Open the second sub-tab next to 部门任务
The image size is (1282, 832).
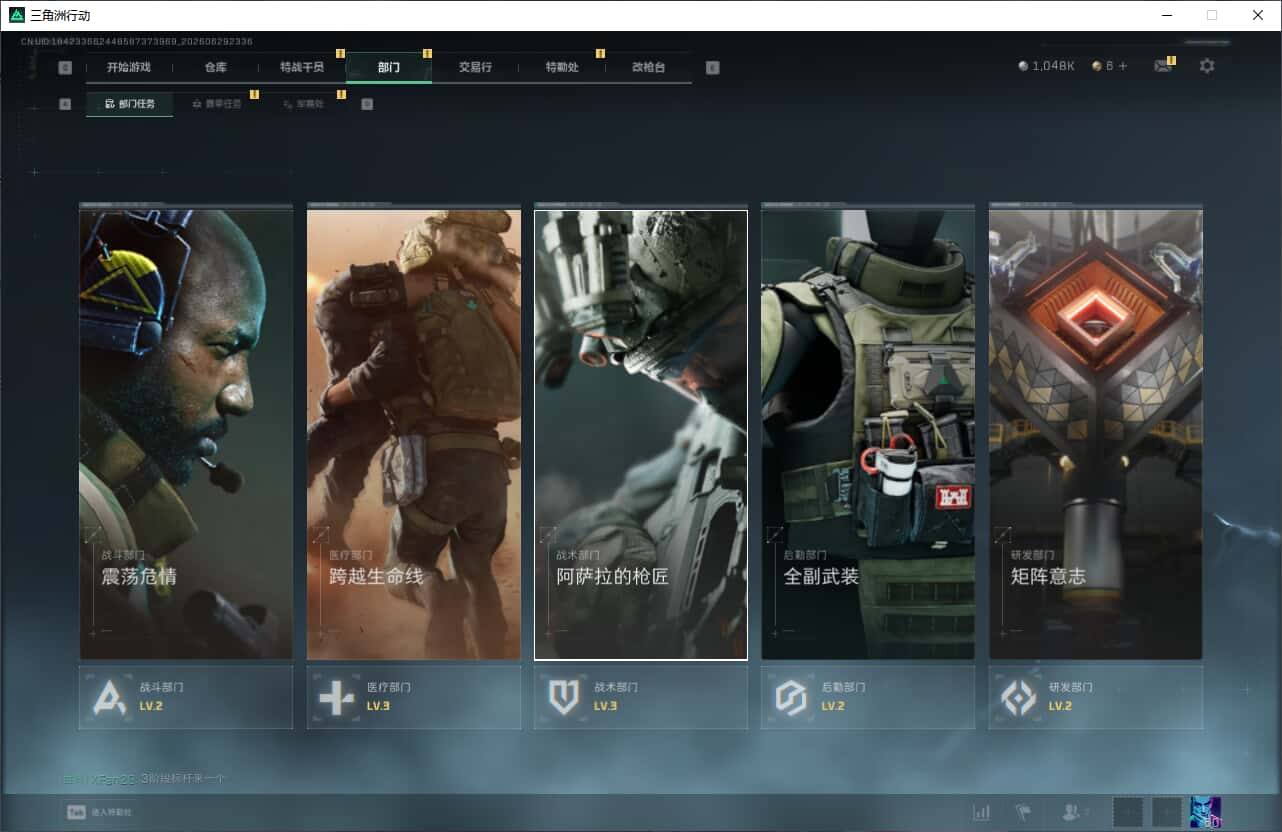coord(216,104)
